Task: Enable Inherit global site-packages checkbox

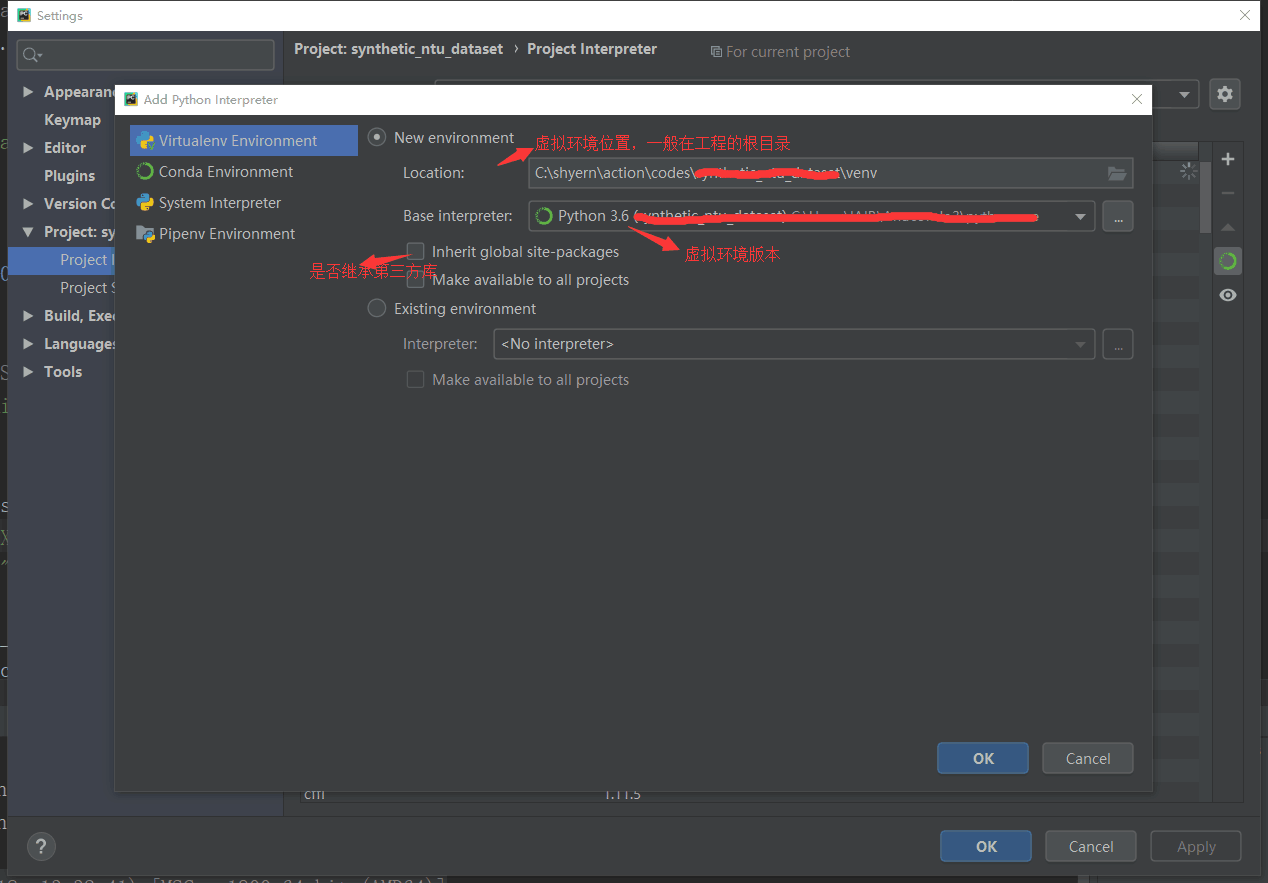Action: pyautogui.click(x=415, y=252)
